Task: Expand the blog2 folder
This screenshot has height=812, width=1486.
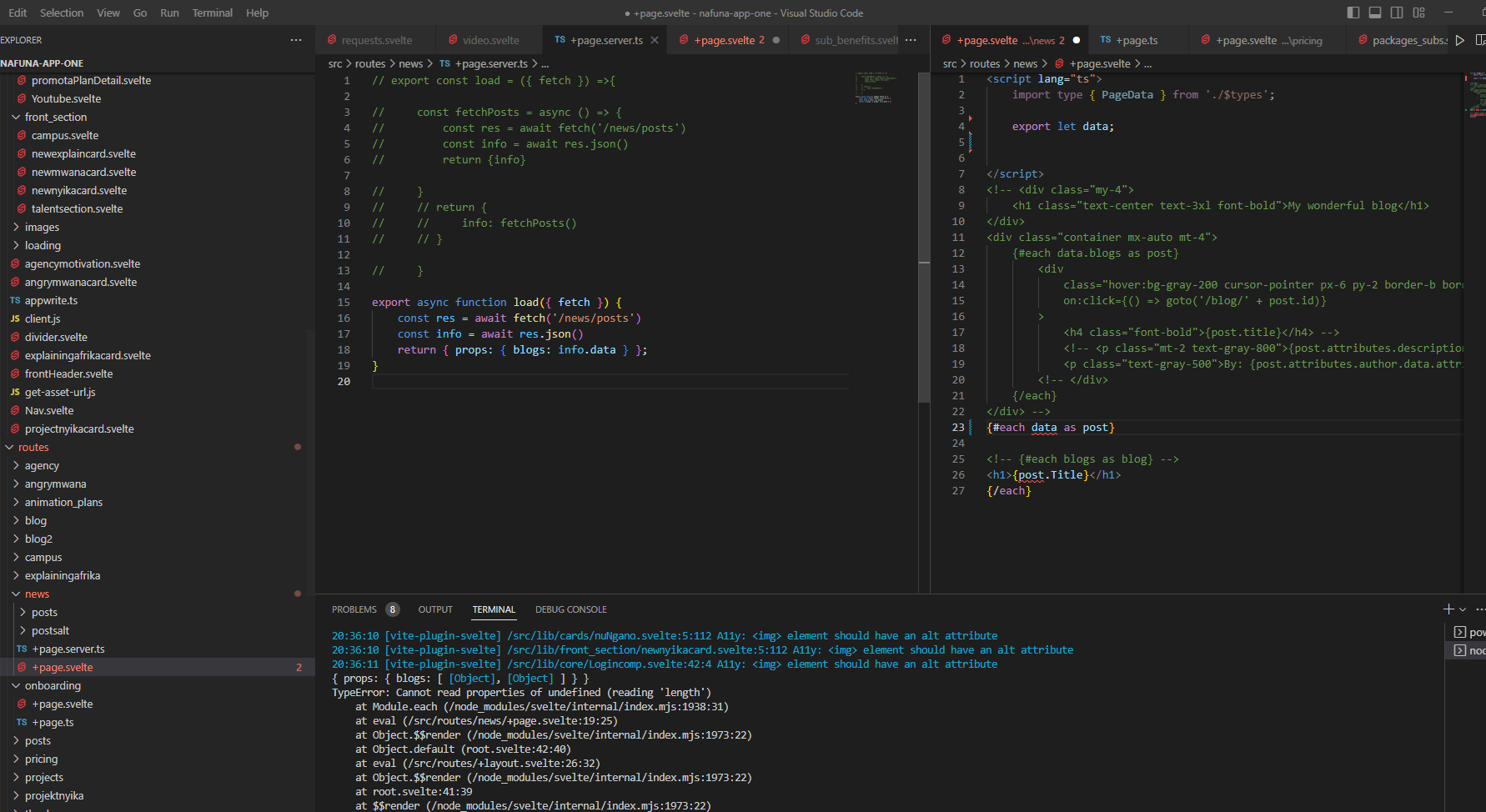Action: 38,539
